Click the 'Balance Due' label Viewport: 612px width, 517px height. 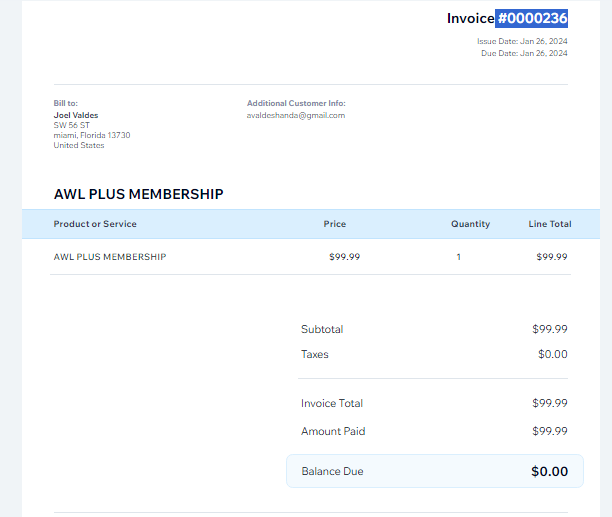coord(332,471)
